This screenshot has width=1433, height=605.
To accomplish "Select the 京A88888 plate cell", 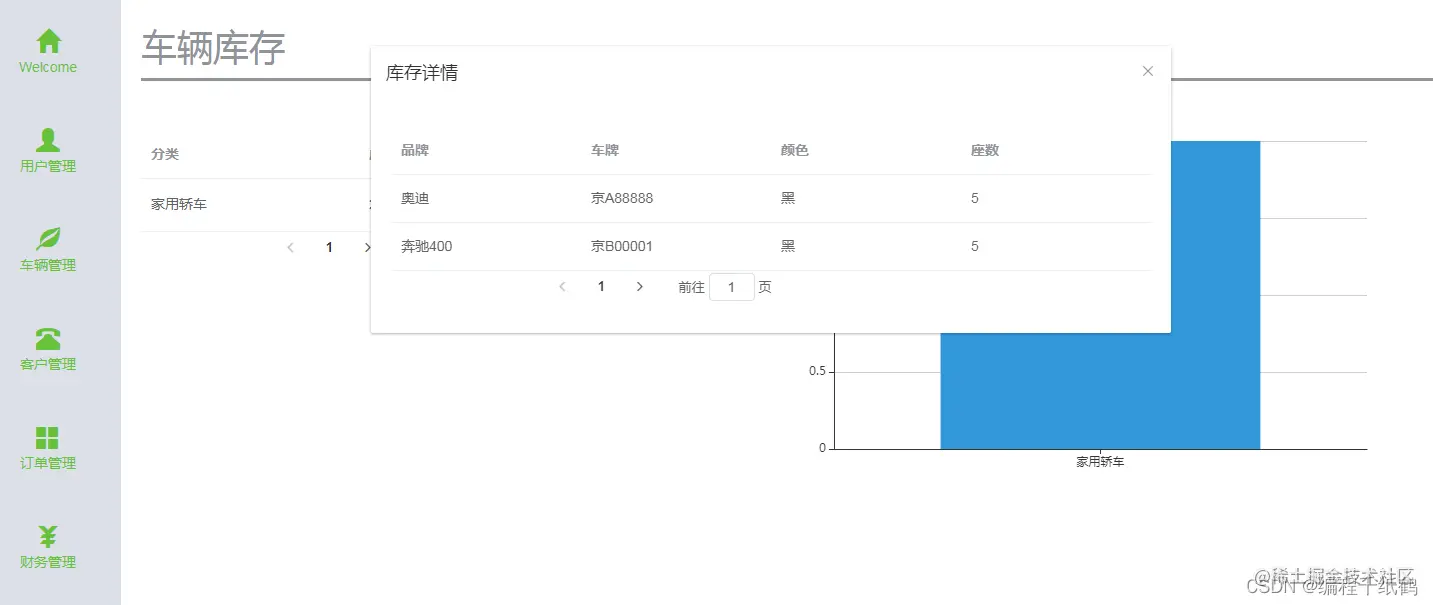I will [x=622, y=198].
